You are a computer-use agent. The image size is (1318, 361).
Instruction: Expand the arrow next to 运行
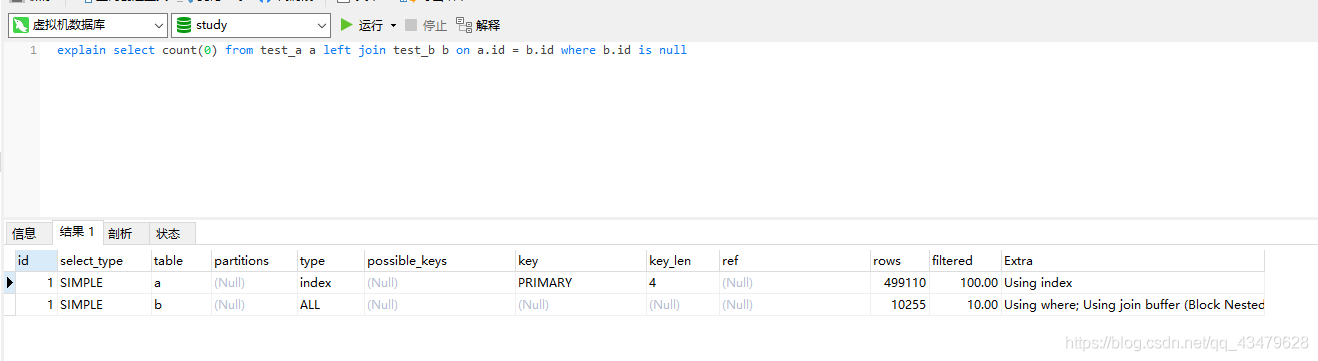click(x=393, y=25)
